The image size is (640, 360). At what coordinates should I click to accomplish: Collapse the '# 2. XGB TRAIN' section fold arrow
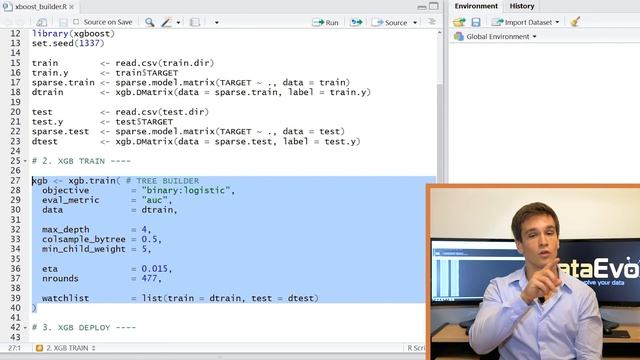(x=25, y=161)
